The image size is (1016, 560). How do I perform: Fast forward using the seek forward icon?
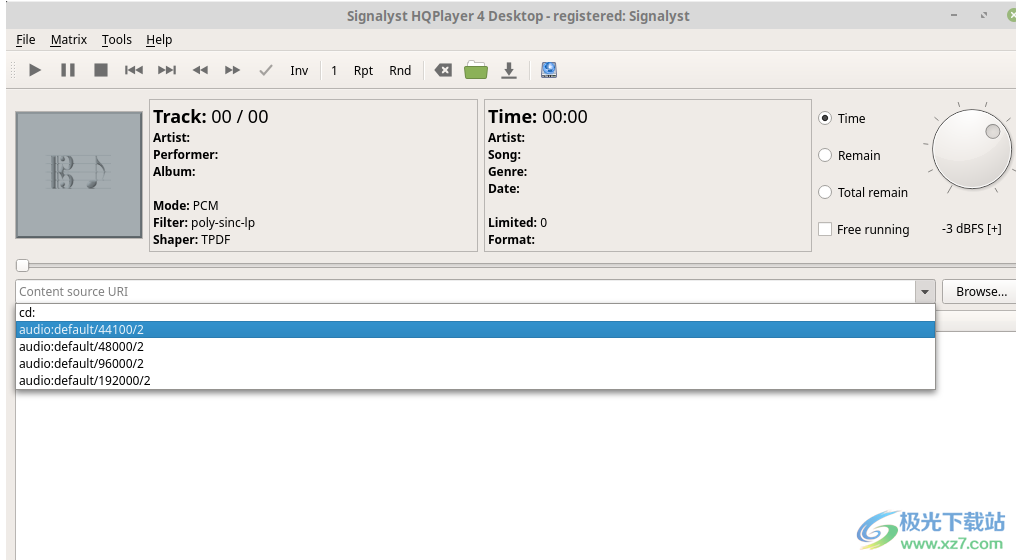tap(233, 70)
